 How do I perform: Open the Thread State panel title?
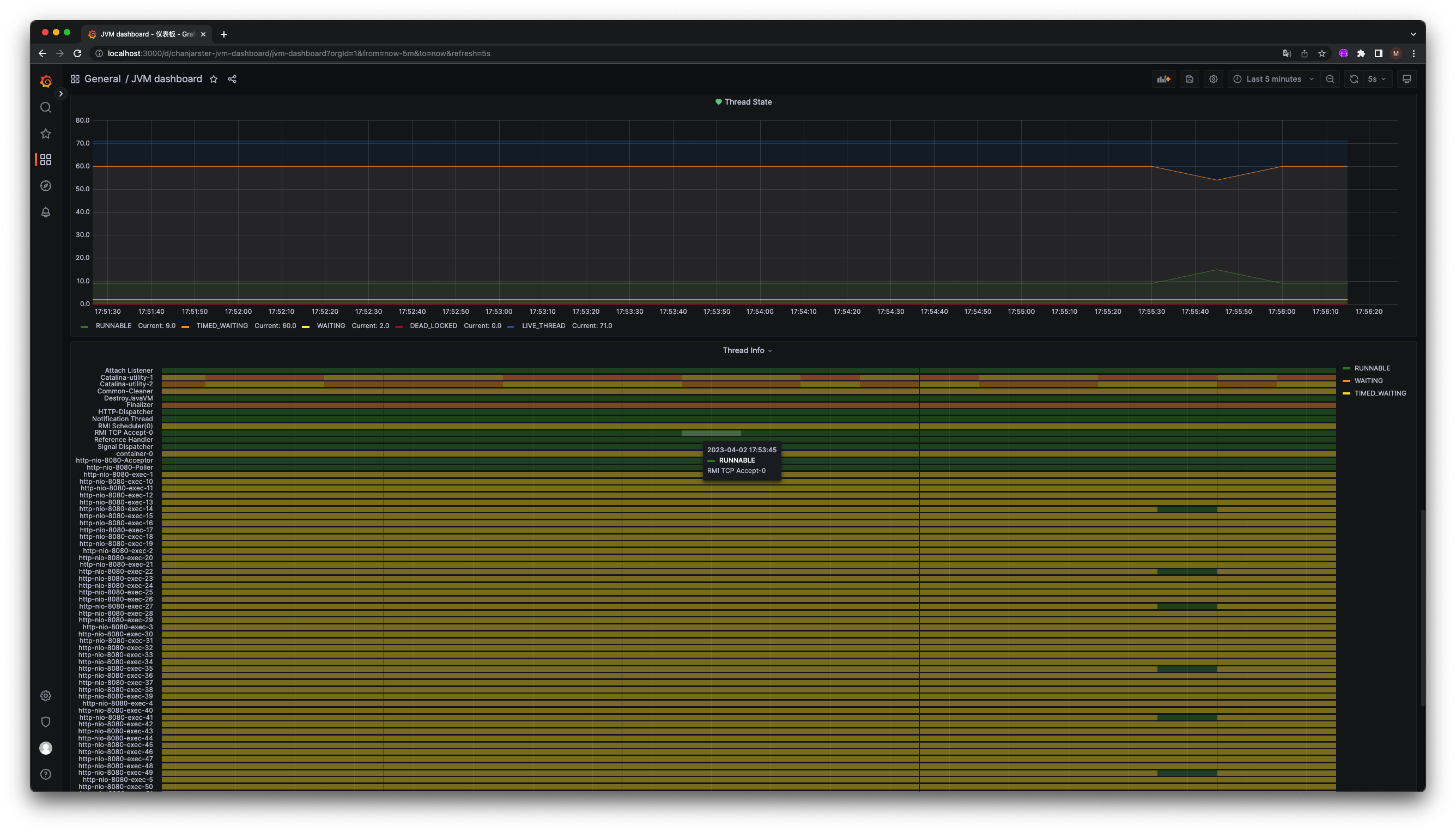pos(748,102)
